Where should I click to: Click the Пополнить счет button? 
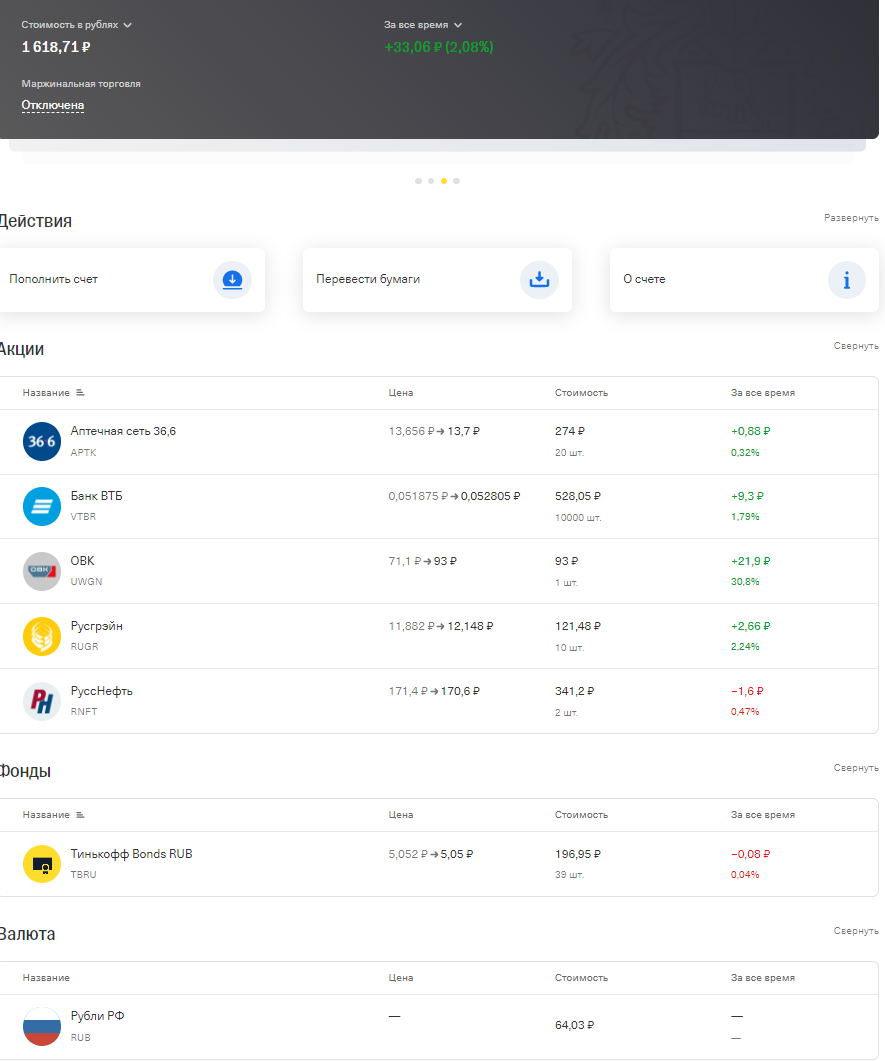point(132,279)
